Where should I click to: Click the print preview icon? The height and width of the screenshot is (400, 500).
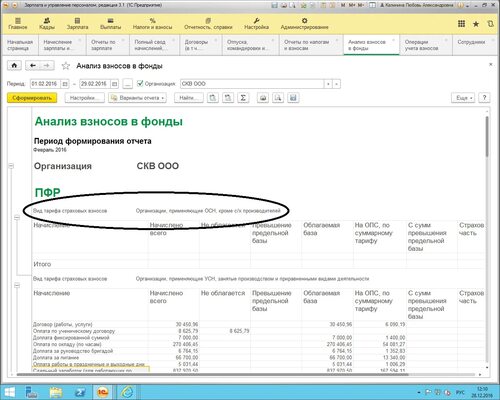[x=278, y=98]
